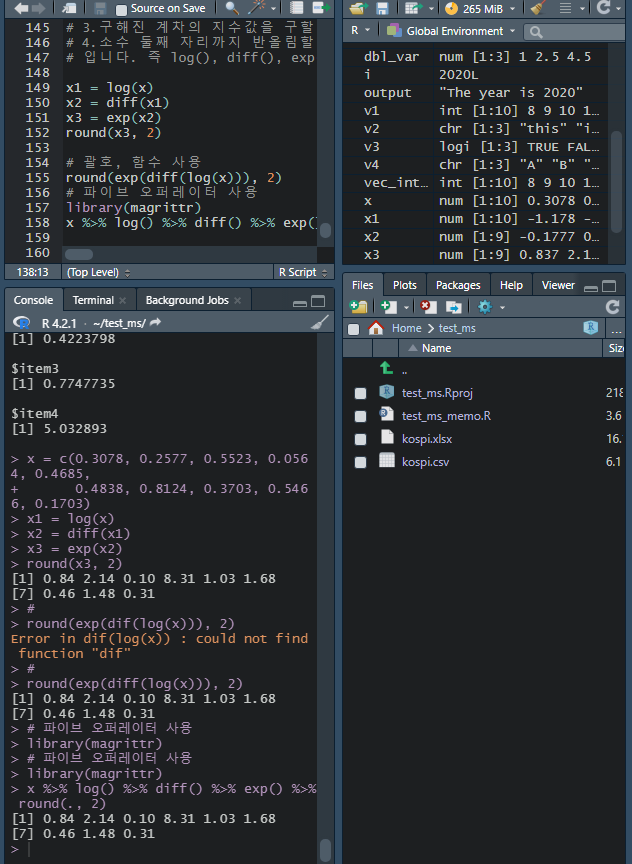View the current working directory arrow

click(155, 322)
